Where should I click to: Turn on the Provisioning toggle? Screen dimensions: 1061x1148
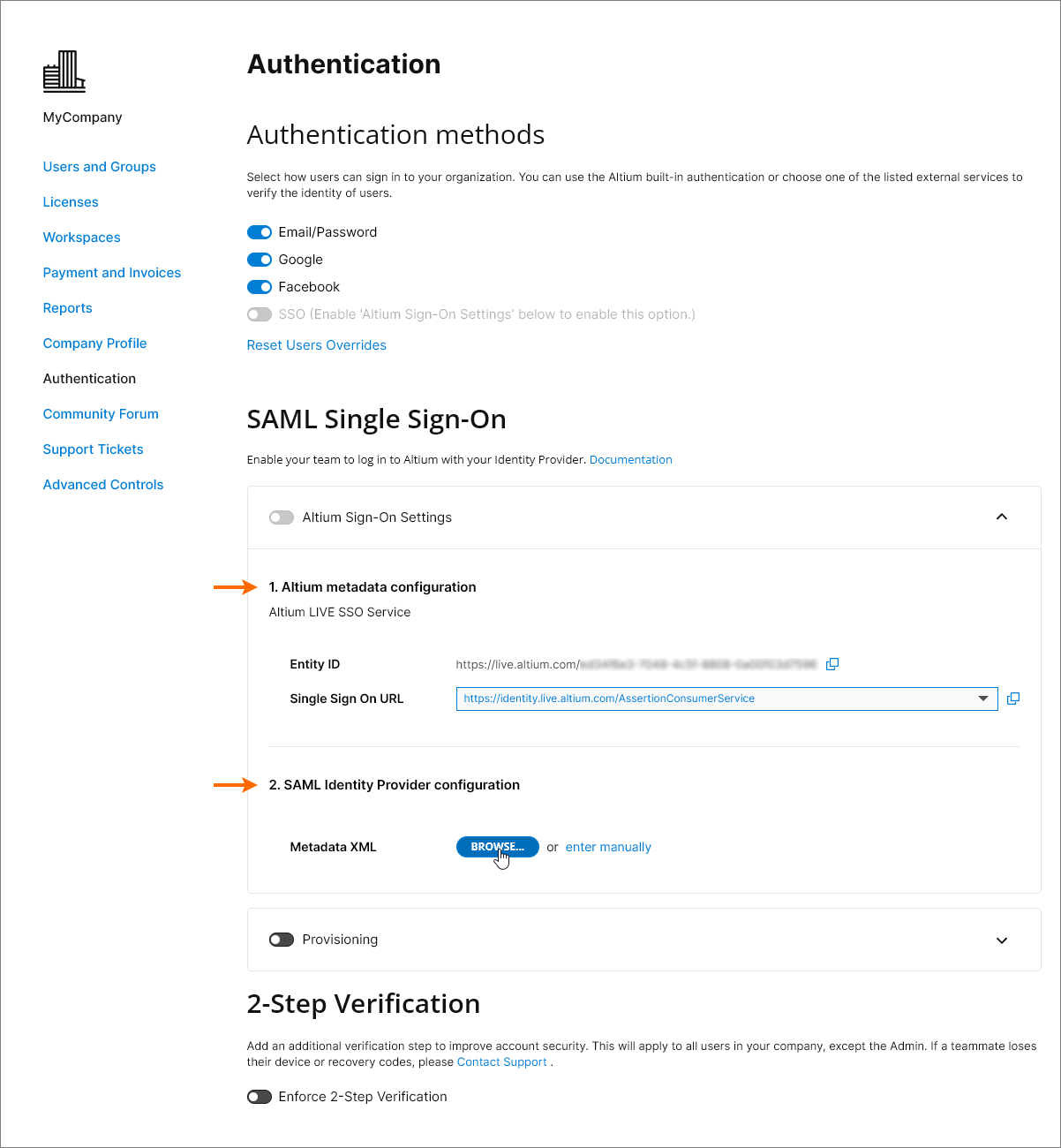282,940
